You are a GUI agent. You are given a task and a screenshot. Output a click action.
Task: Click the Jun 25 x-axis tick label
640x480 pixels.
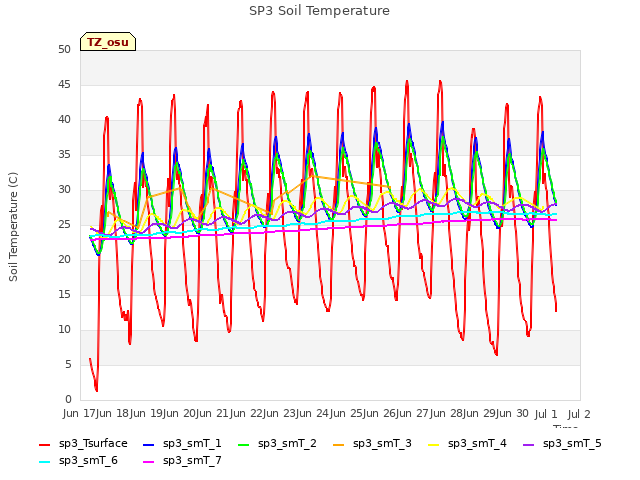[348, 413]
